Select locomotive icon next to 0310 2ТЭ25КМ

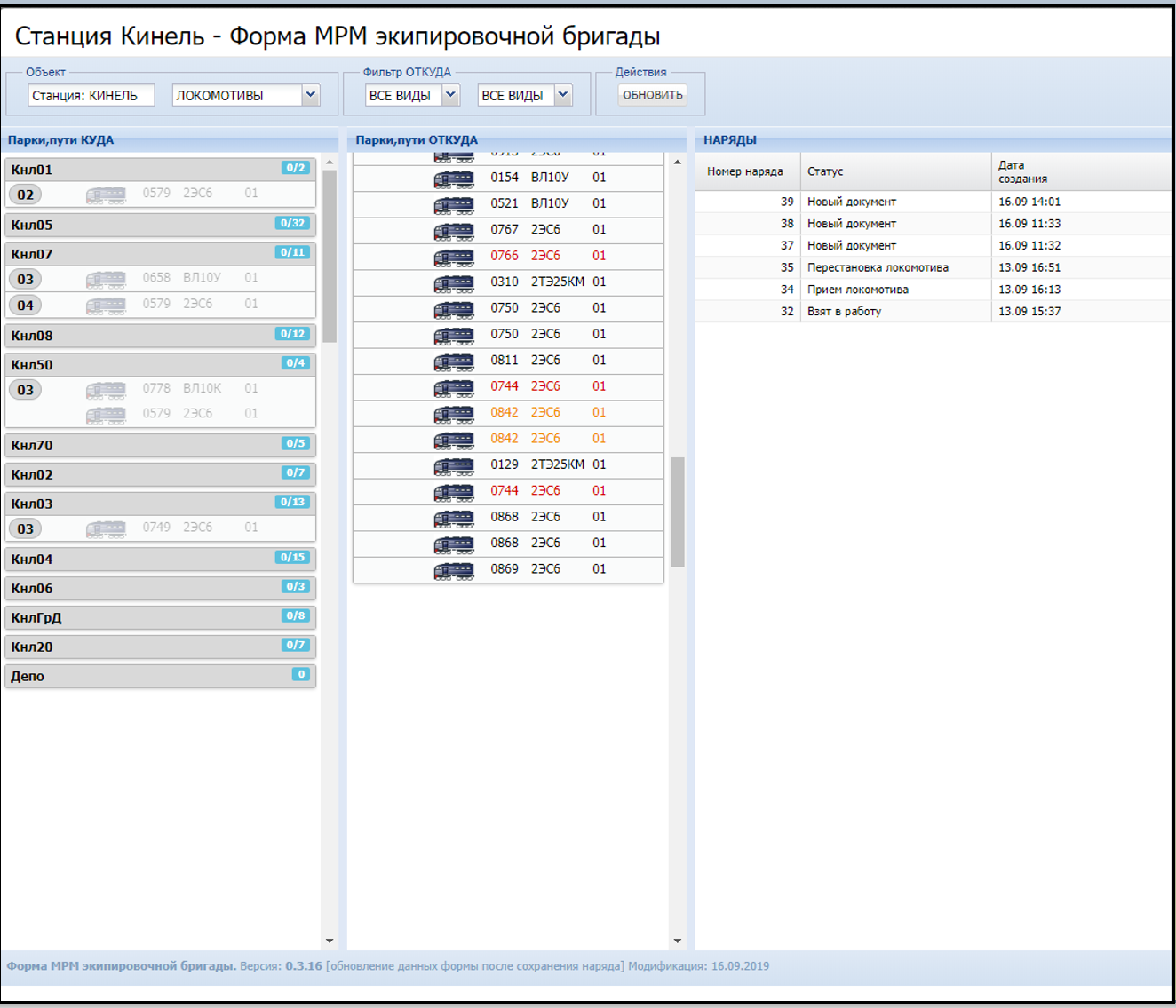(x=453, y=282)
